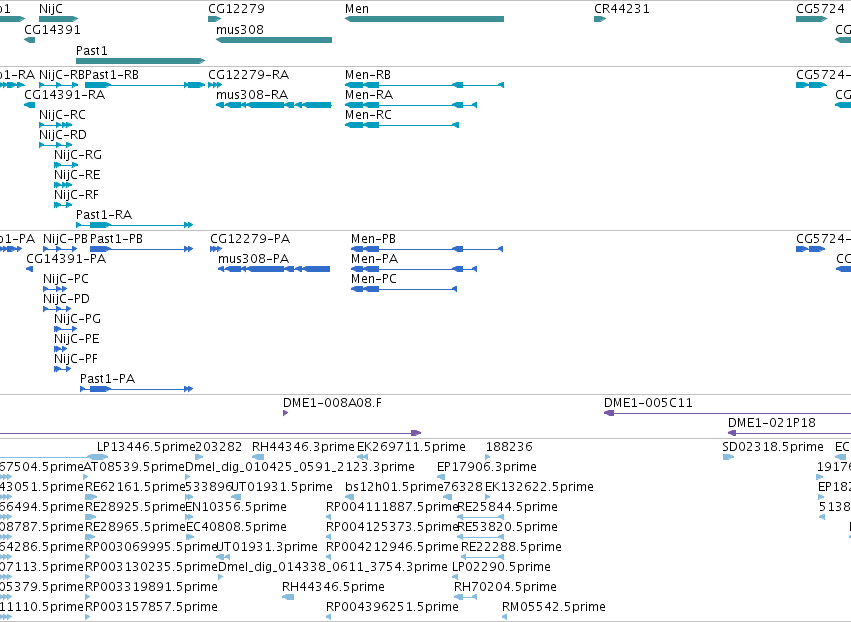The width and height of the screenshot is (851, 622).
Task: Select the RE53820.5prime EST label
Action: pyautogui.click(x=507, y=527)
